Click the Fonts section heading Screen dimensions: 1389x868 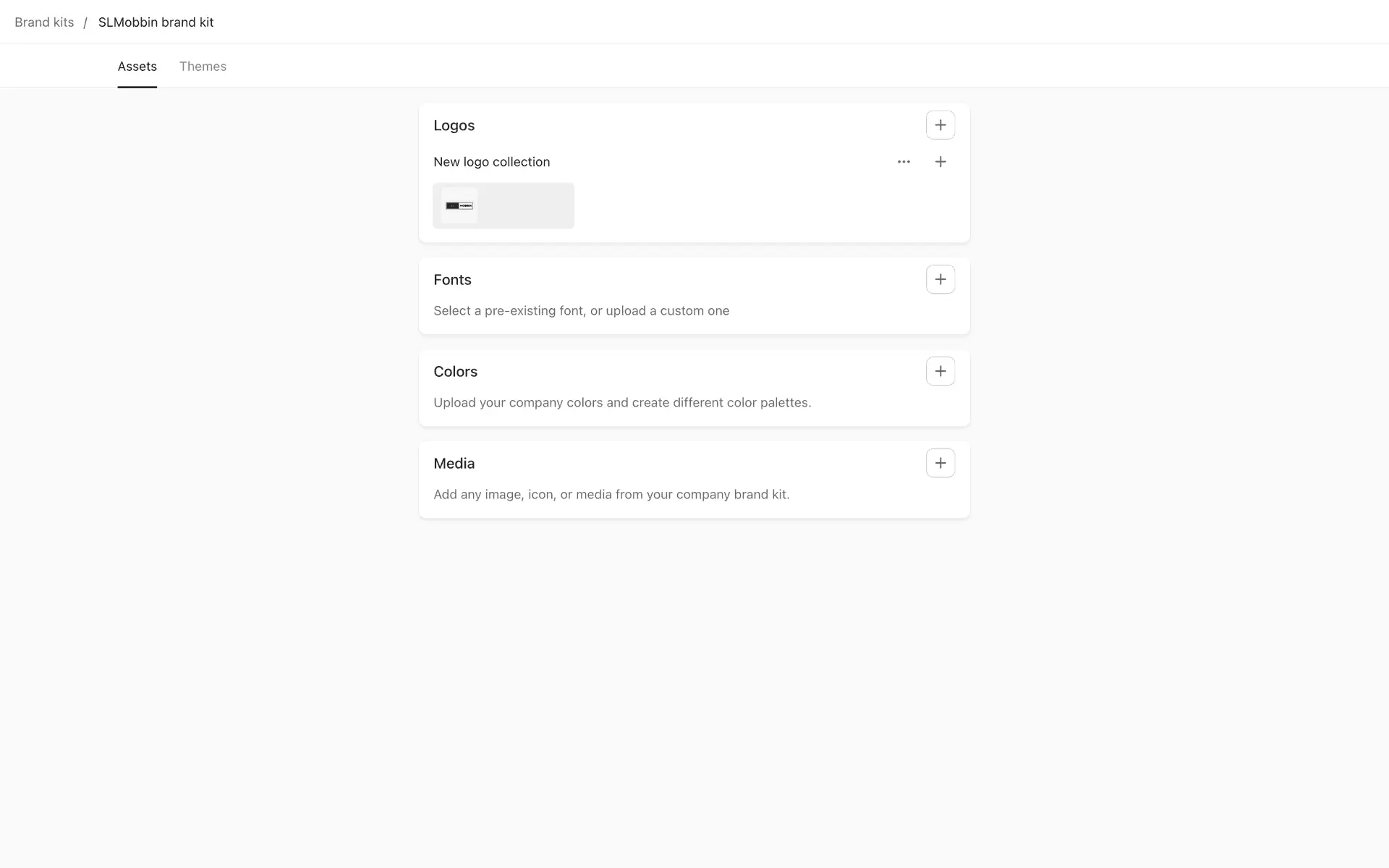click(x=452, y=280)
